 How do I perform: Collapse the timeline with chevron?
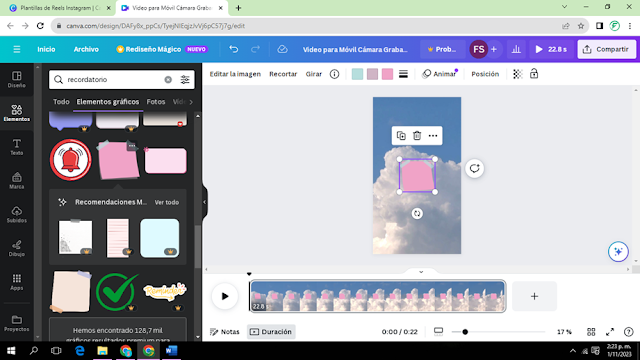pyautogui.click(x=421, y=272)
